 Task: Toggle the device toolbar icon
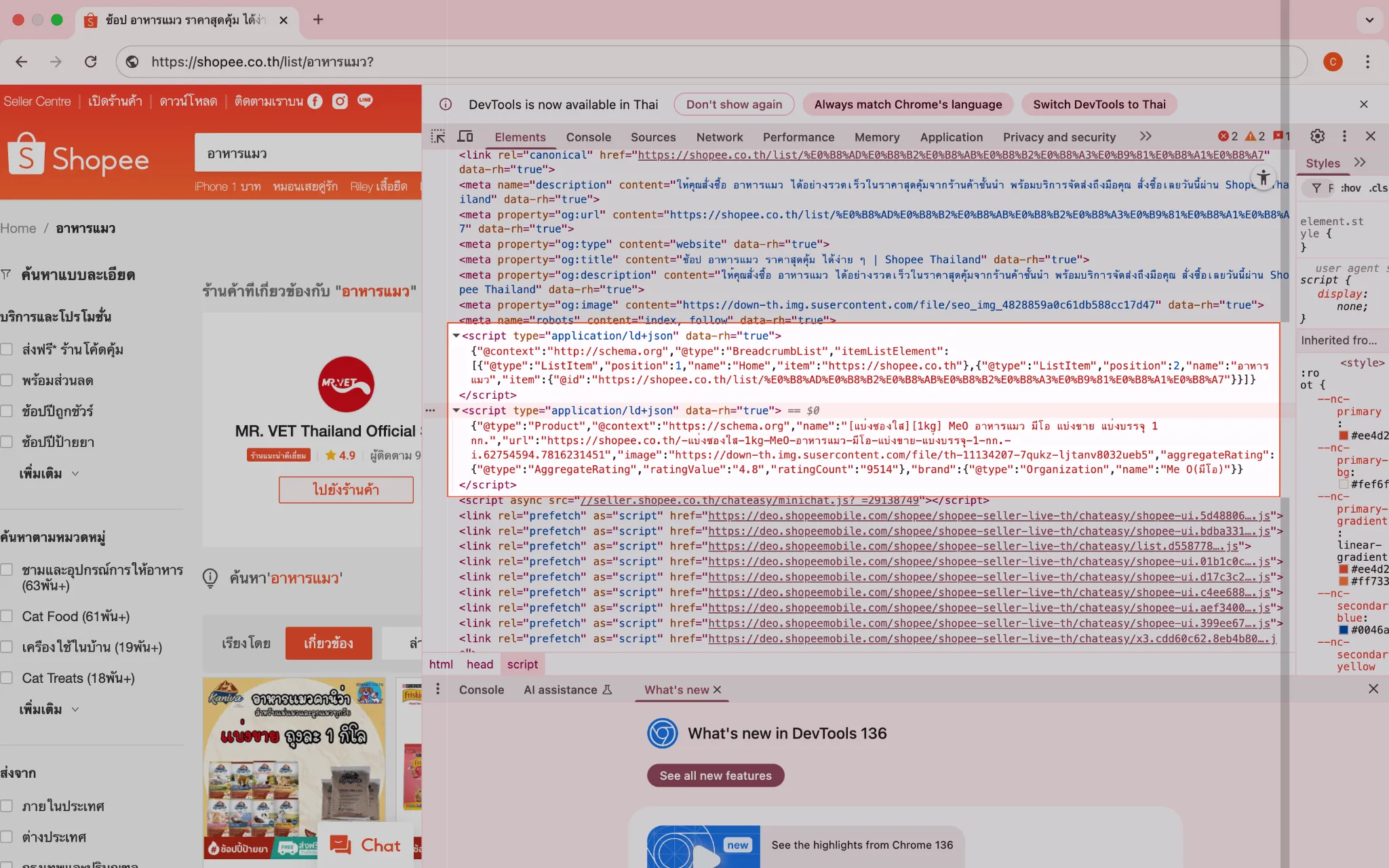pyautogui.click(x=465, y=136)
